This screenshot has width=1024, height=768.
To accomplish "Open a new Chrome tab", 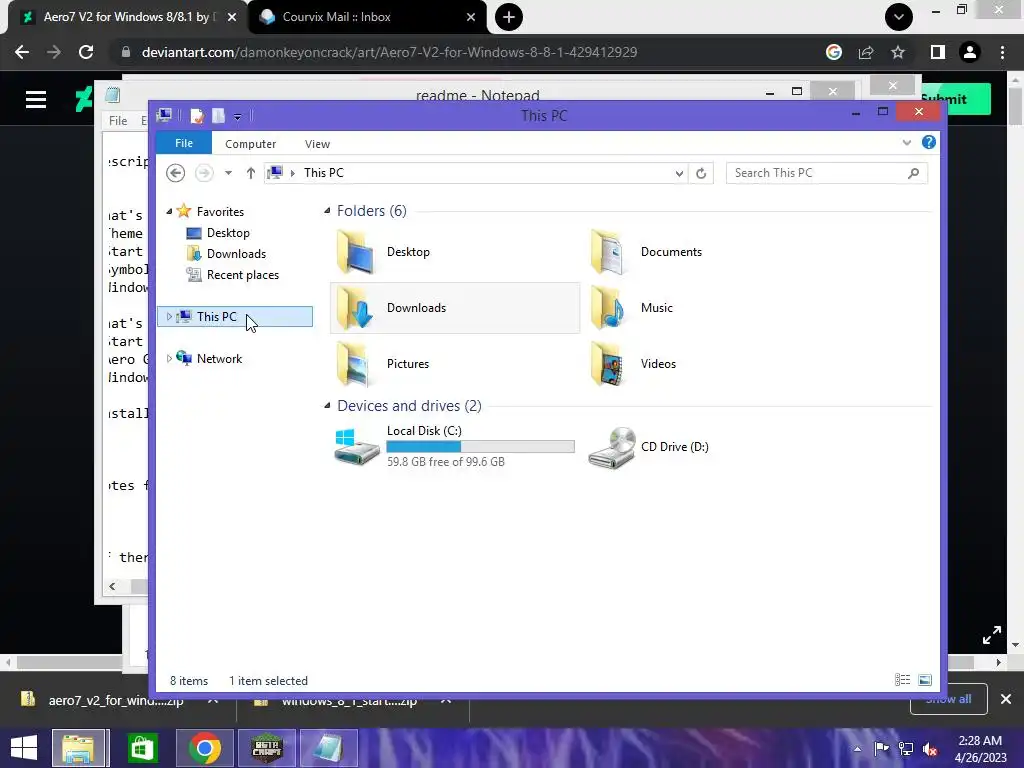I will (509, 17).
